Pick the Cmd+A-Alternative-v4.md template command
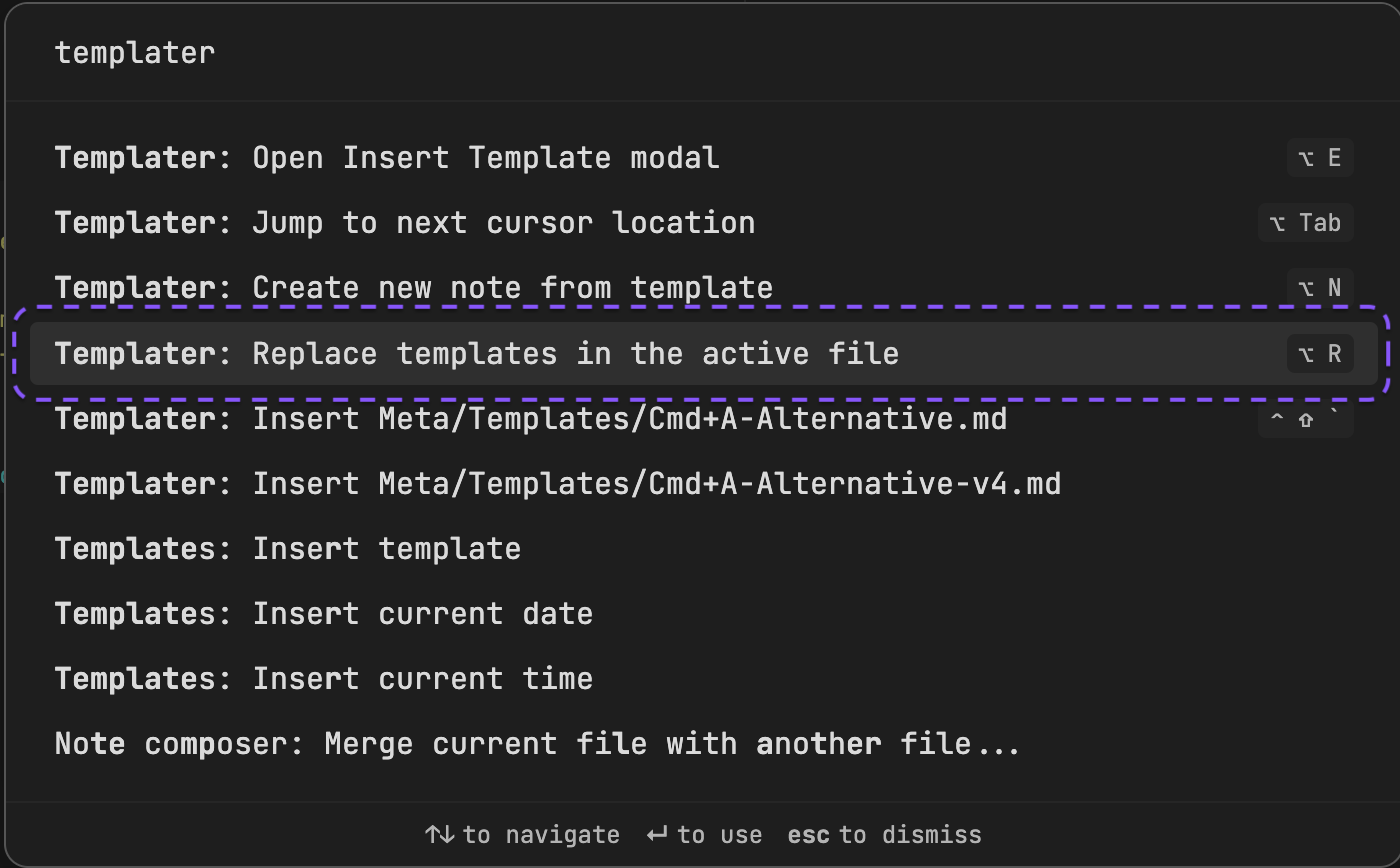 point(558,483)
